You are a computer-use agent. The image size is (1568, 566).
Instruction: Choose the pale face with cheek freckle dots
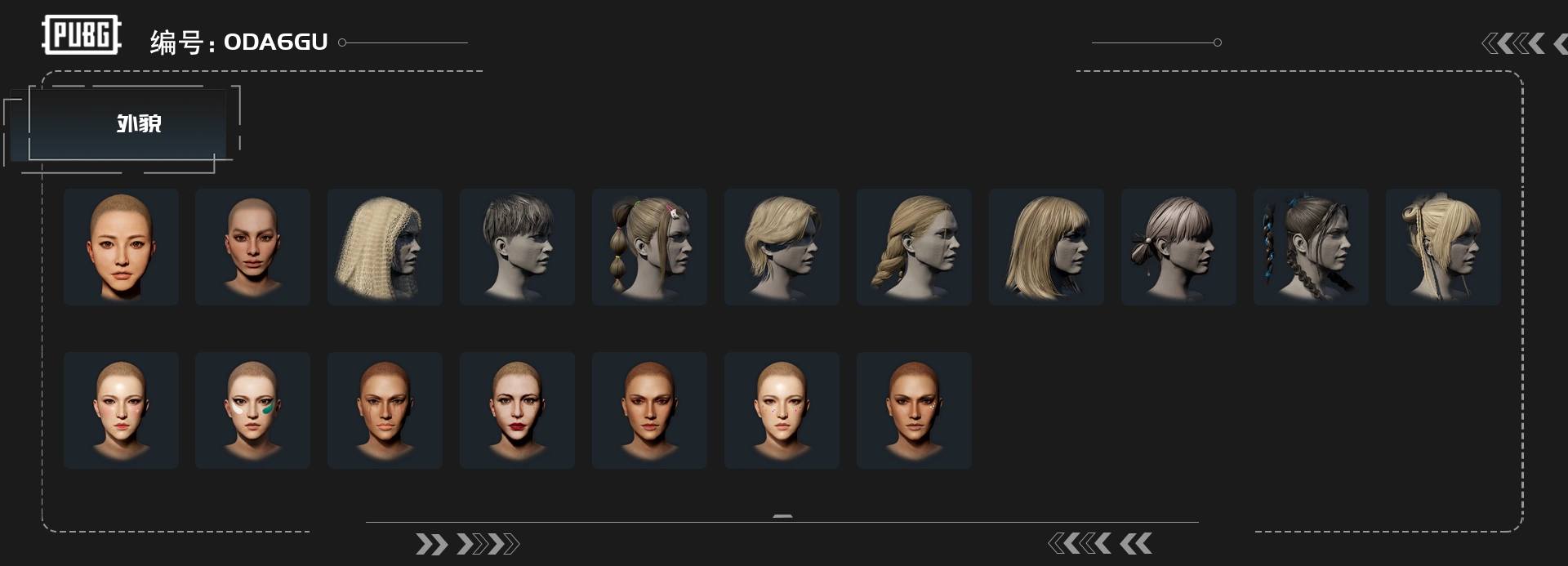point(782,410)
